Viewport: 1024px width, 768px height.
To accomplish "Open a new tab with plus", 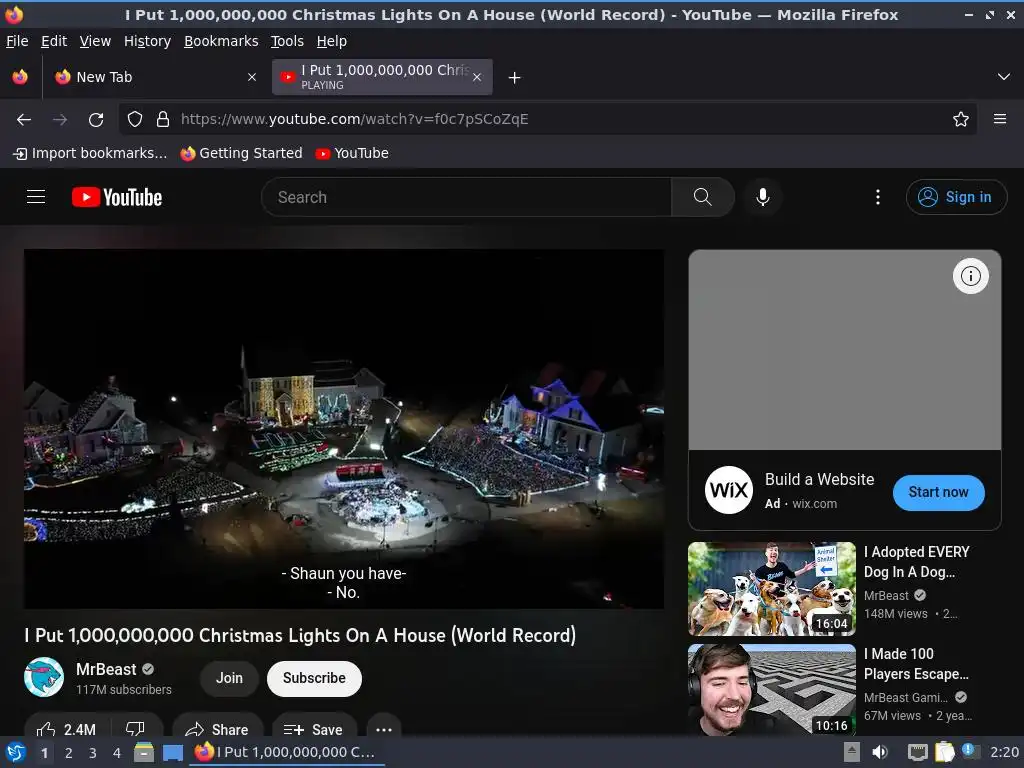I will pos(515,78).
